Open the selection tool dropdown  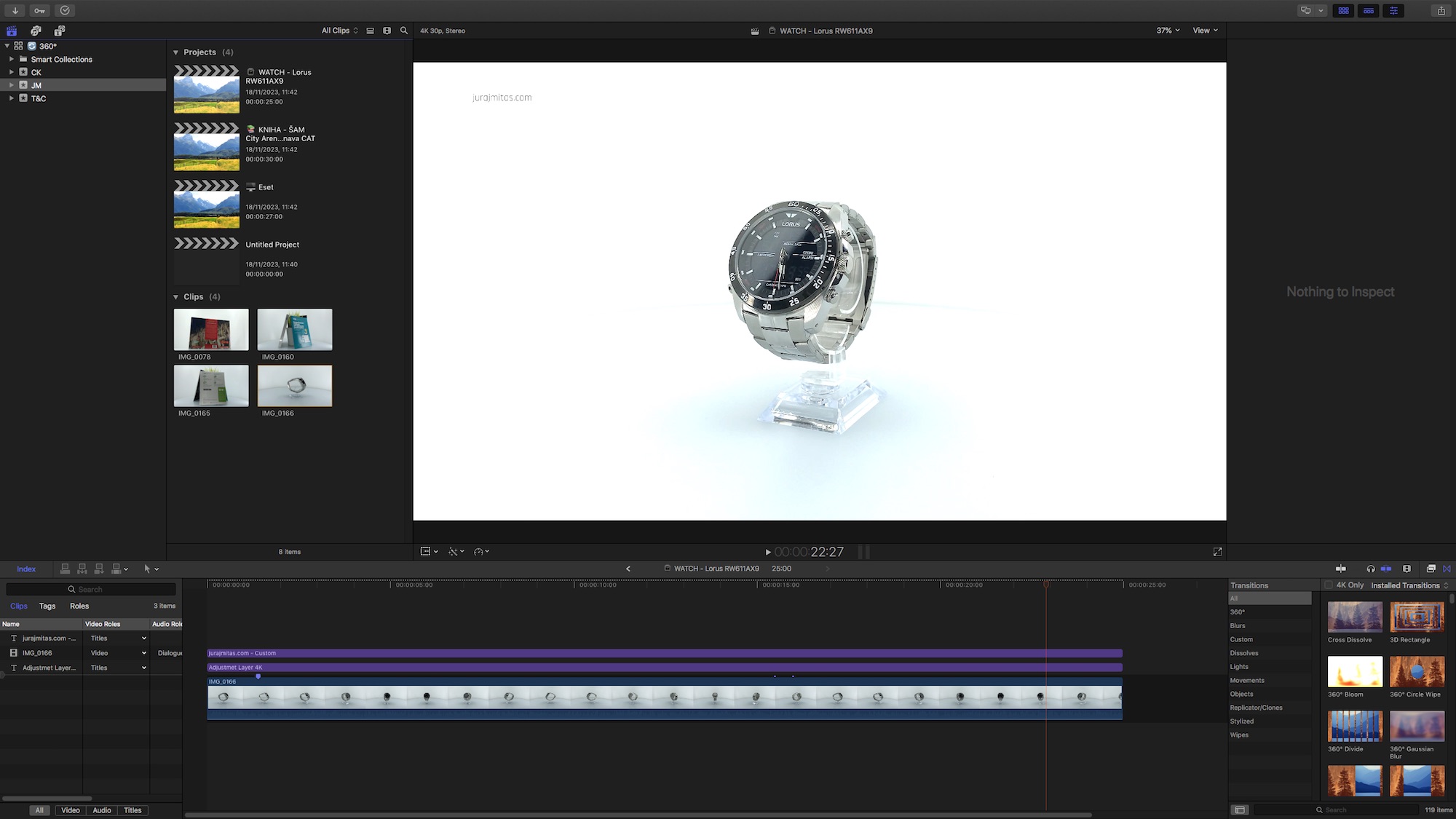(151, 569)
